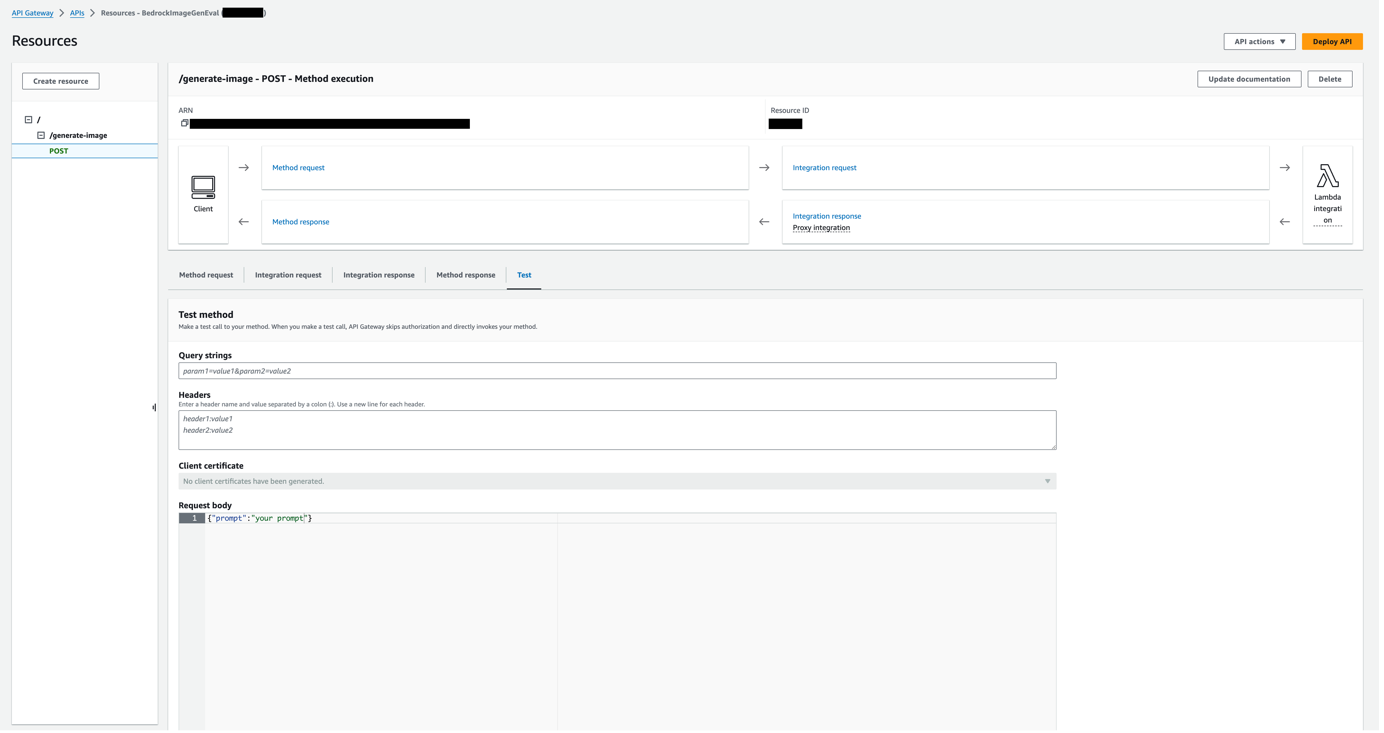The image size is (1384, 733).
Task: Copy the ARN to clipboard
Action: tap(184, 122)
